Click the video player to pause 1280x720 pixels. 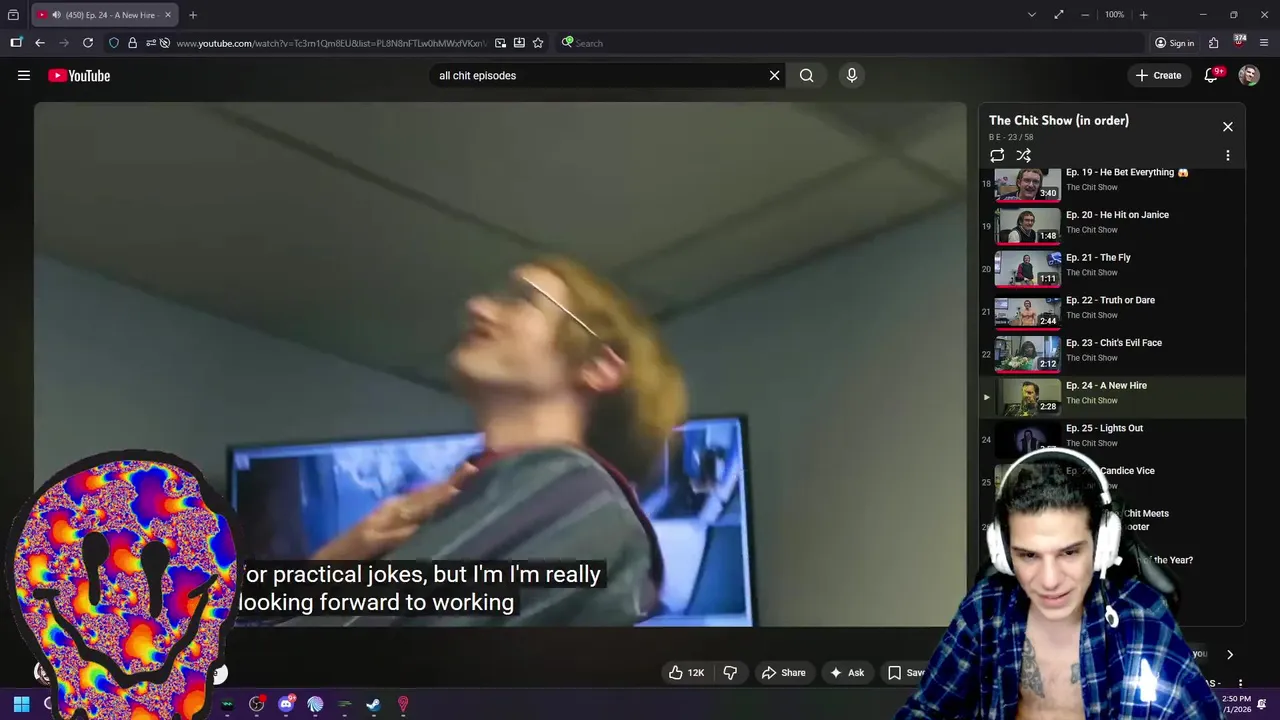pos(500,365)
